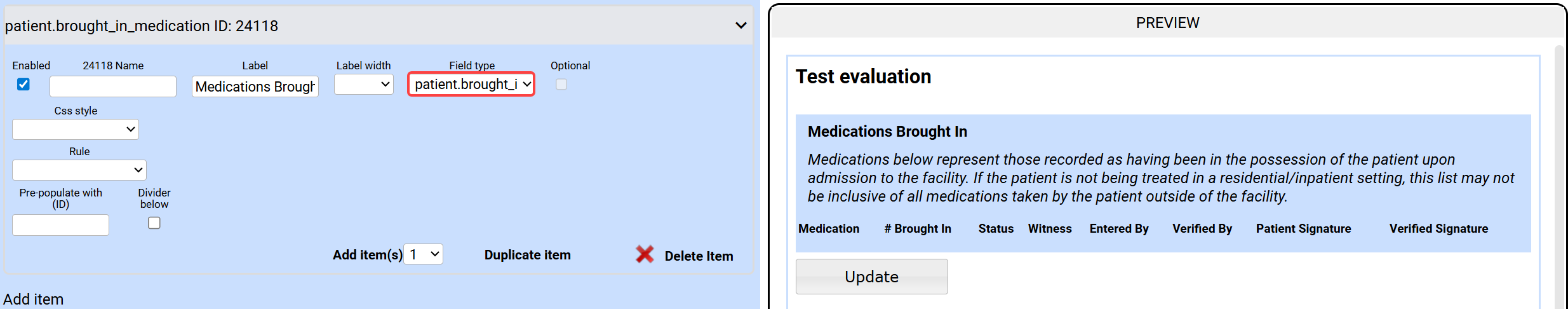Click into the 24118 Name field
Screen dimensions: 1568x309
point(113,86)
